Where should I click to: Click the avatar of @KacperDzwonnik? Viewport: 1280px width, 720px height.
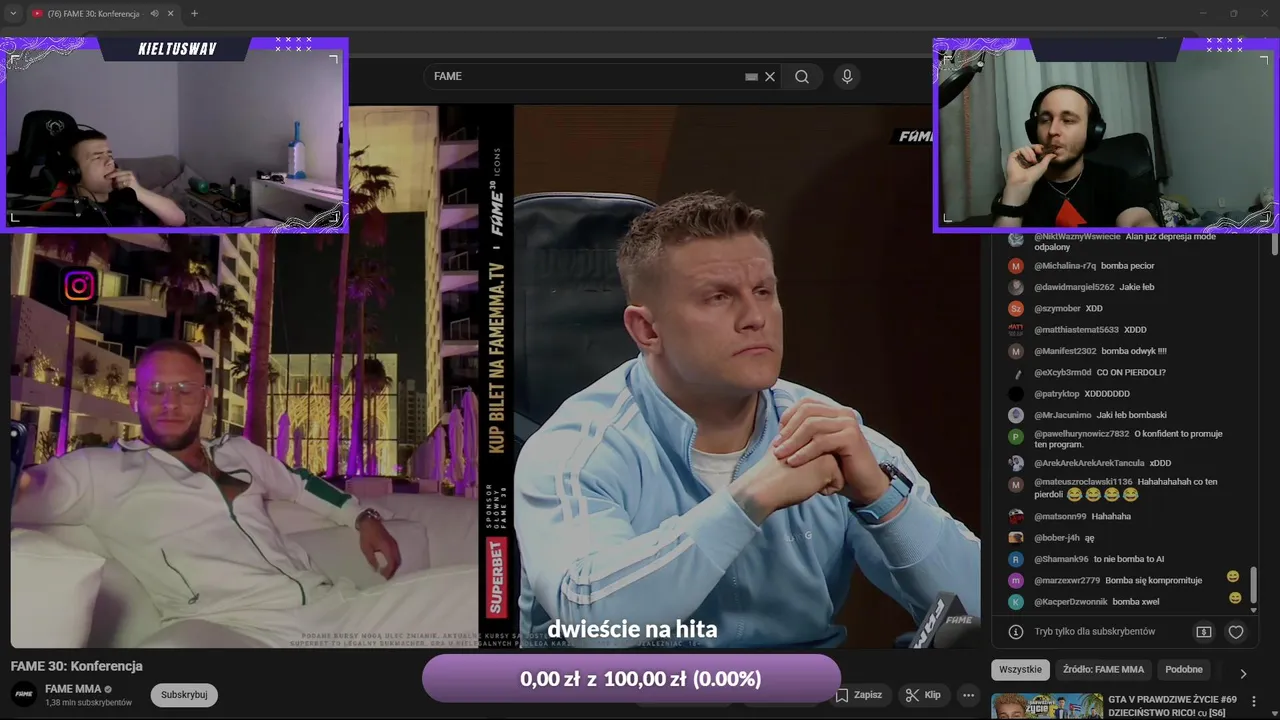[x=1016, y=602]
